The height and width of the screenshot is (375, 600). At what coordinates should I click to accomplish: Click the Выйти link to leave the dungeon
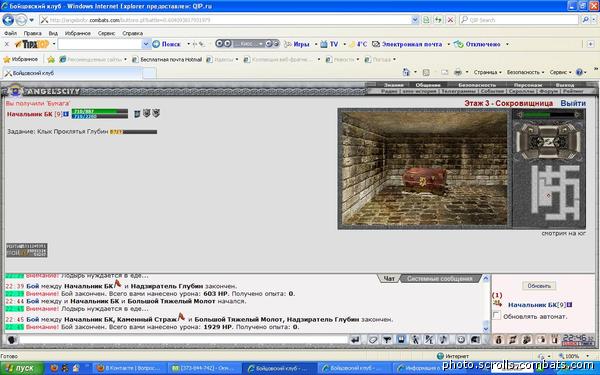(x=573, y=103)
